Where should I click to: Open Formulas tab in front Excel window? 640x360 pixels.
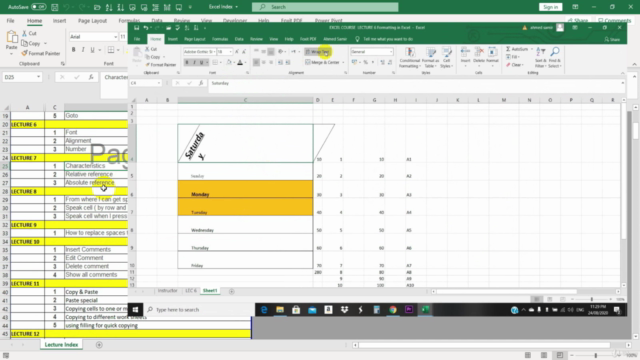pyautogui.click(x=220, y=39)
